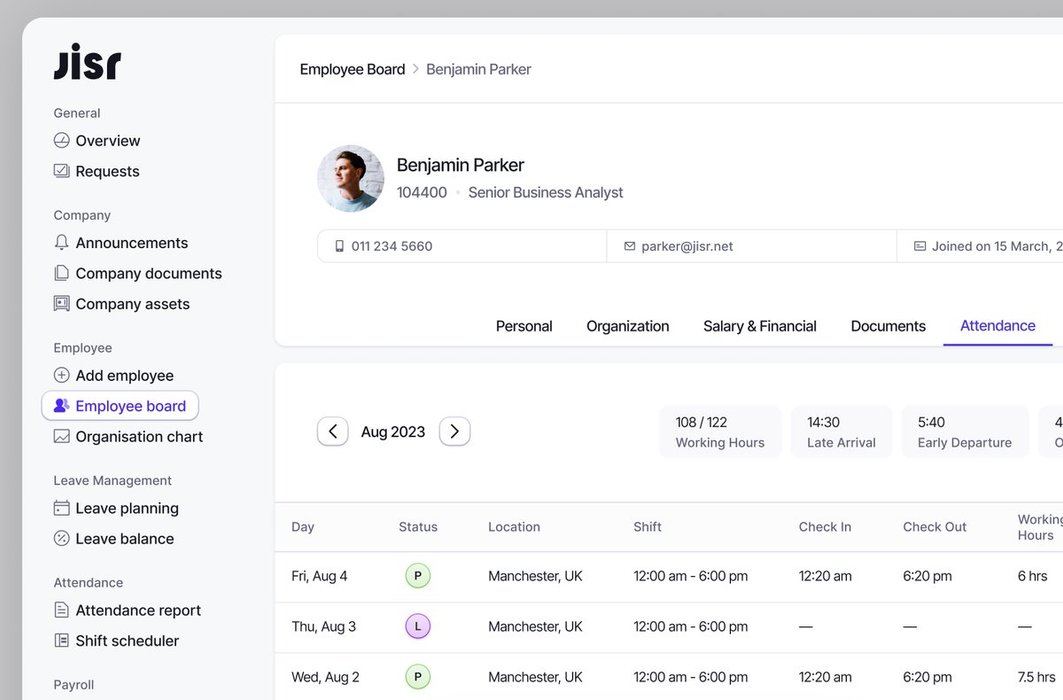Click the Day column header
Screen dimensions: 1063x700
pyautogui.click(x=303, y=527)
